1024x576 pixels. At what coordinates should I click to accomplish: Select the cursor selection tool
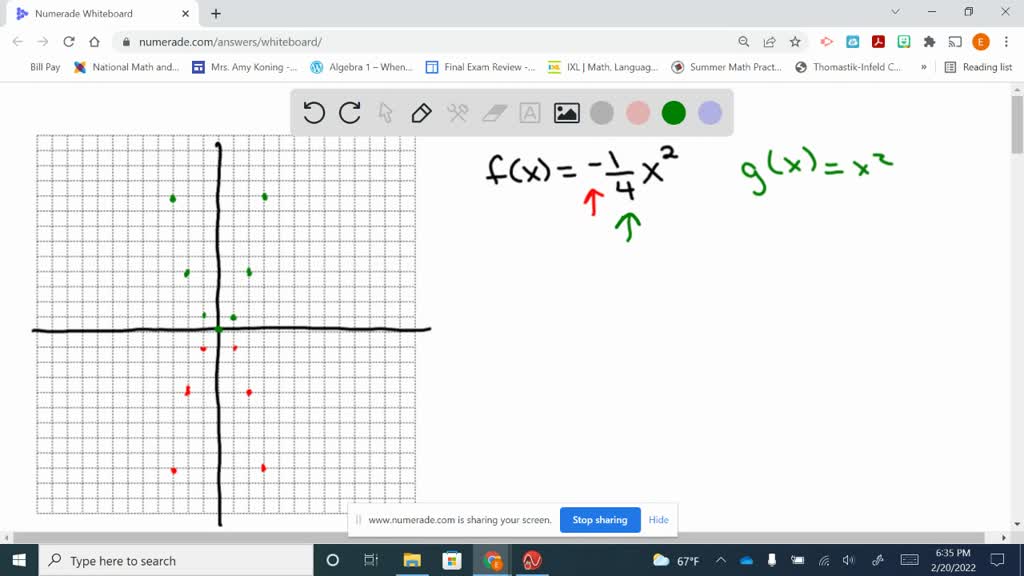click(x=384, y=113)
